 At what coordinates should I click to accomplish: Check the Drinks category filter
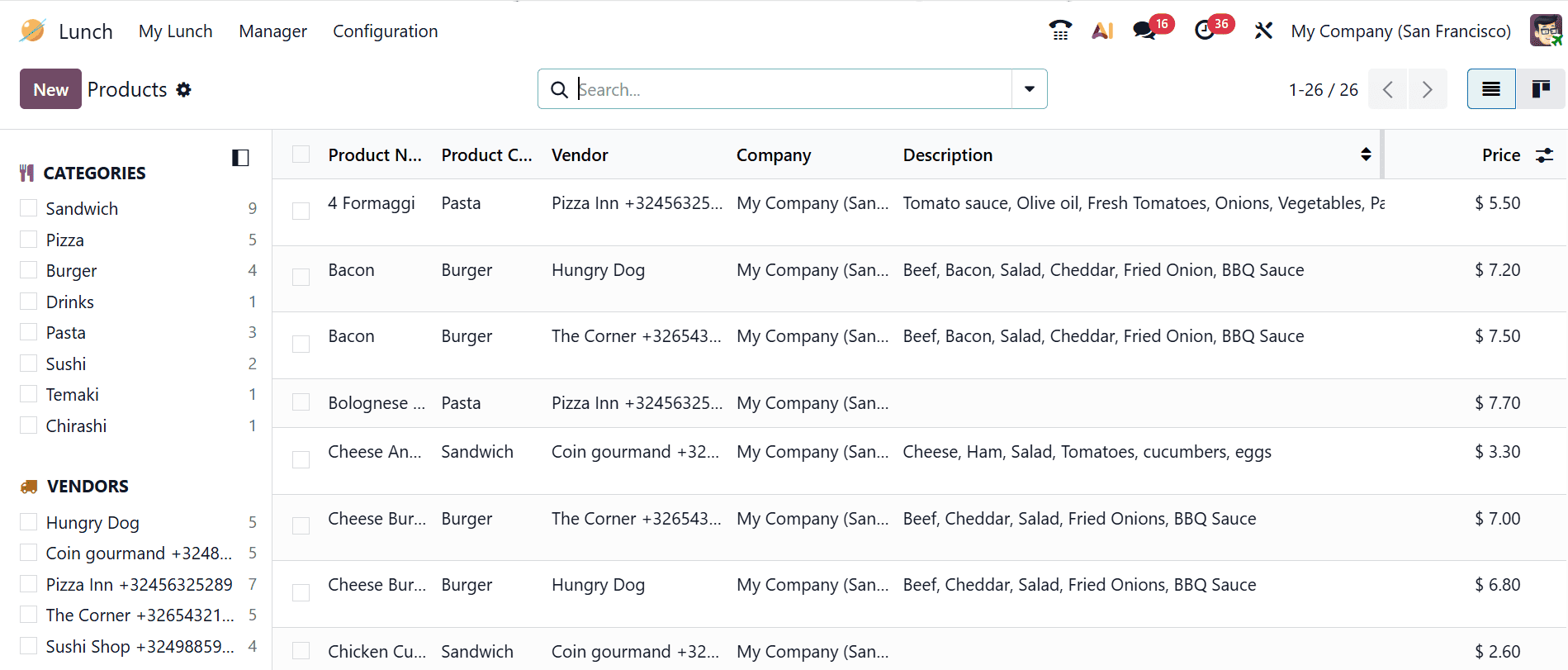click(29, 302)
